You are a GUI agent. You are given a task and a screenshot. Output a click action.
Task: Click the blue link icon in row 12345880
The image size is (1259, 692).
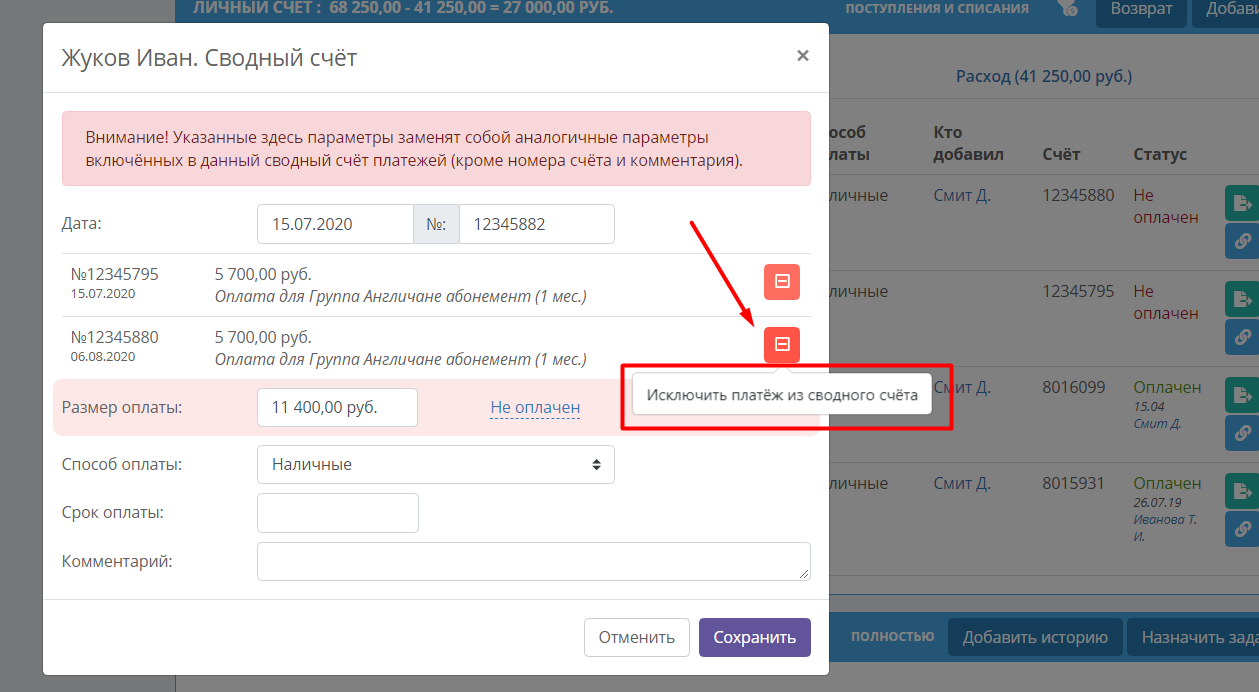[1242, 241]
